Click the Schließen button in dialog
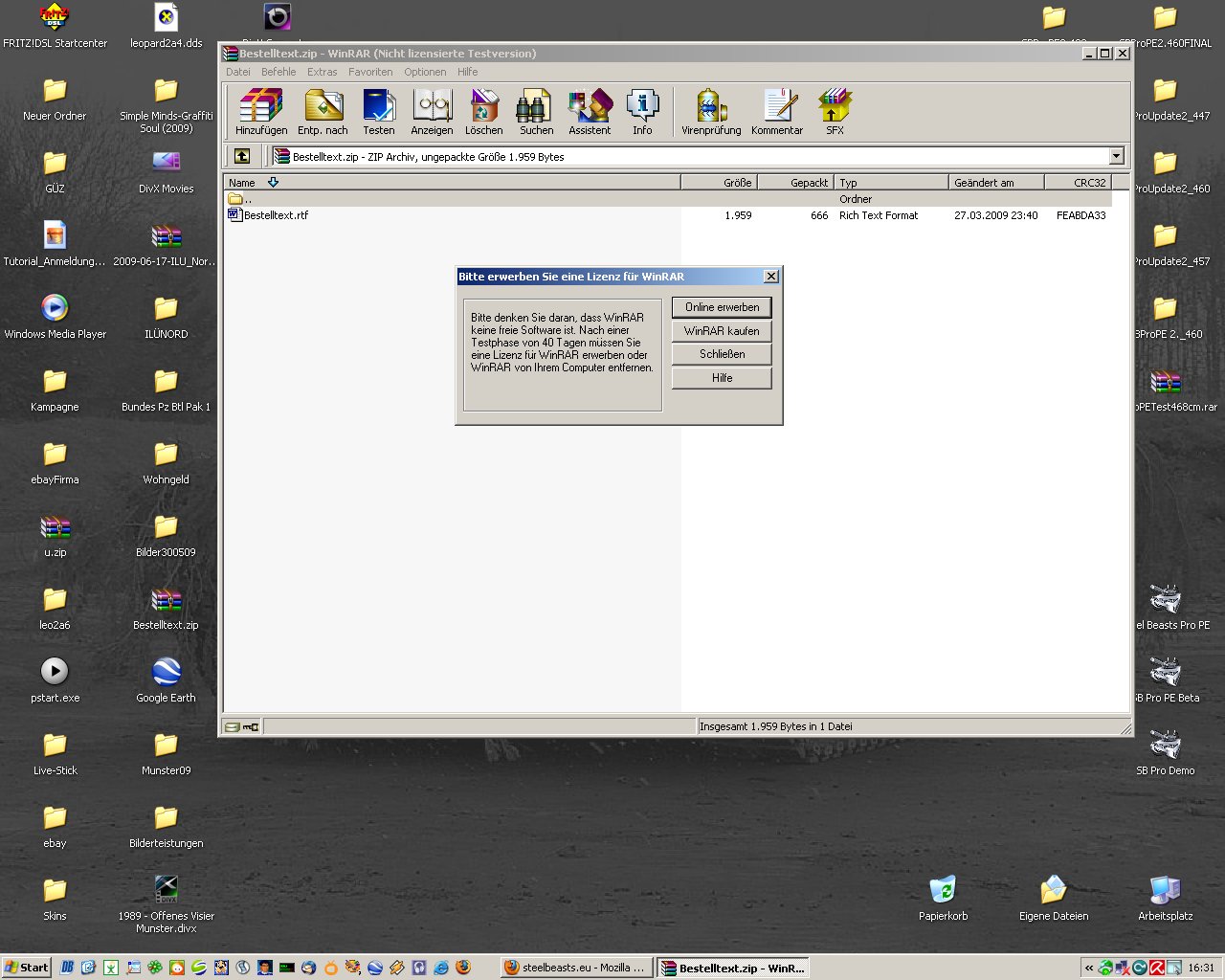The image size is (1225, 980). (722, 354)
